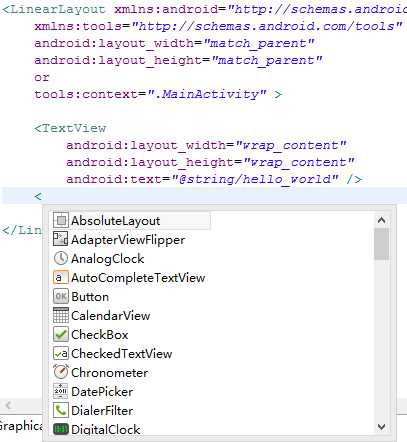Image resolution: width=407 pixels, height=442 pixels.
Task: Click the TextView wrap_content layout_height line
Action: [x=210, y=162]
